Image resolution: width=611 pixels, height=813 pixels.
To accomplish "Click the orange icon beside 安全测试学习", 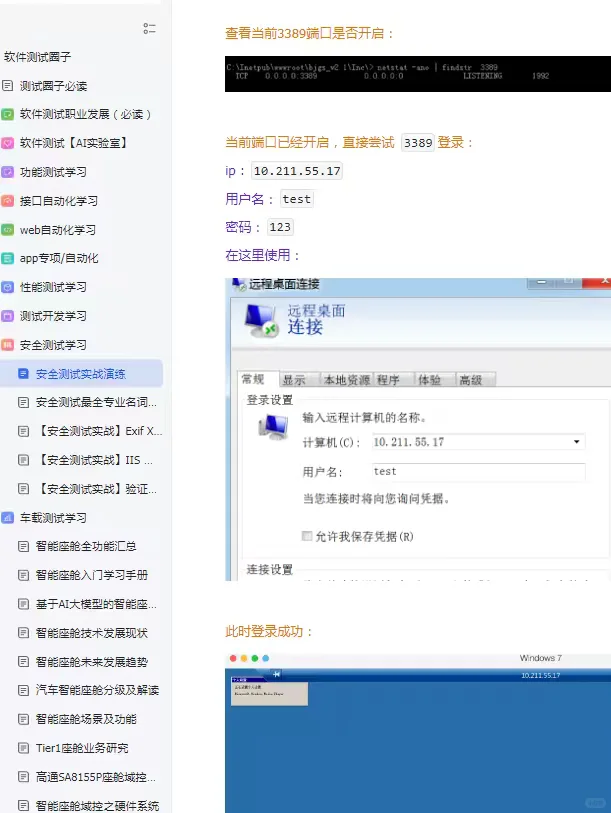I will tap(8, 345).
